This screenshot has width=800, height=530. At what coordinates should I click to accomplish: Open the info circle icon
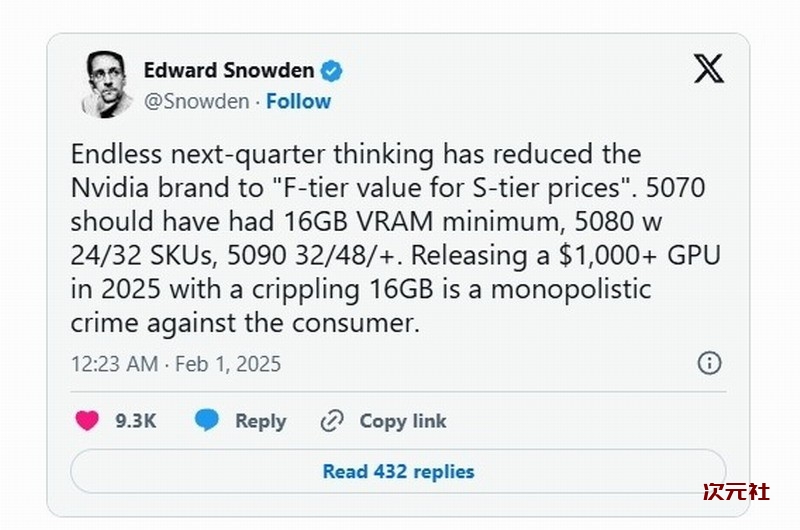coord(709,362)
